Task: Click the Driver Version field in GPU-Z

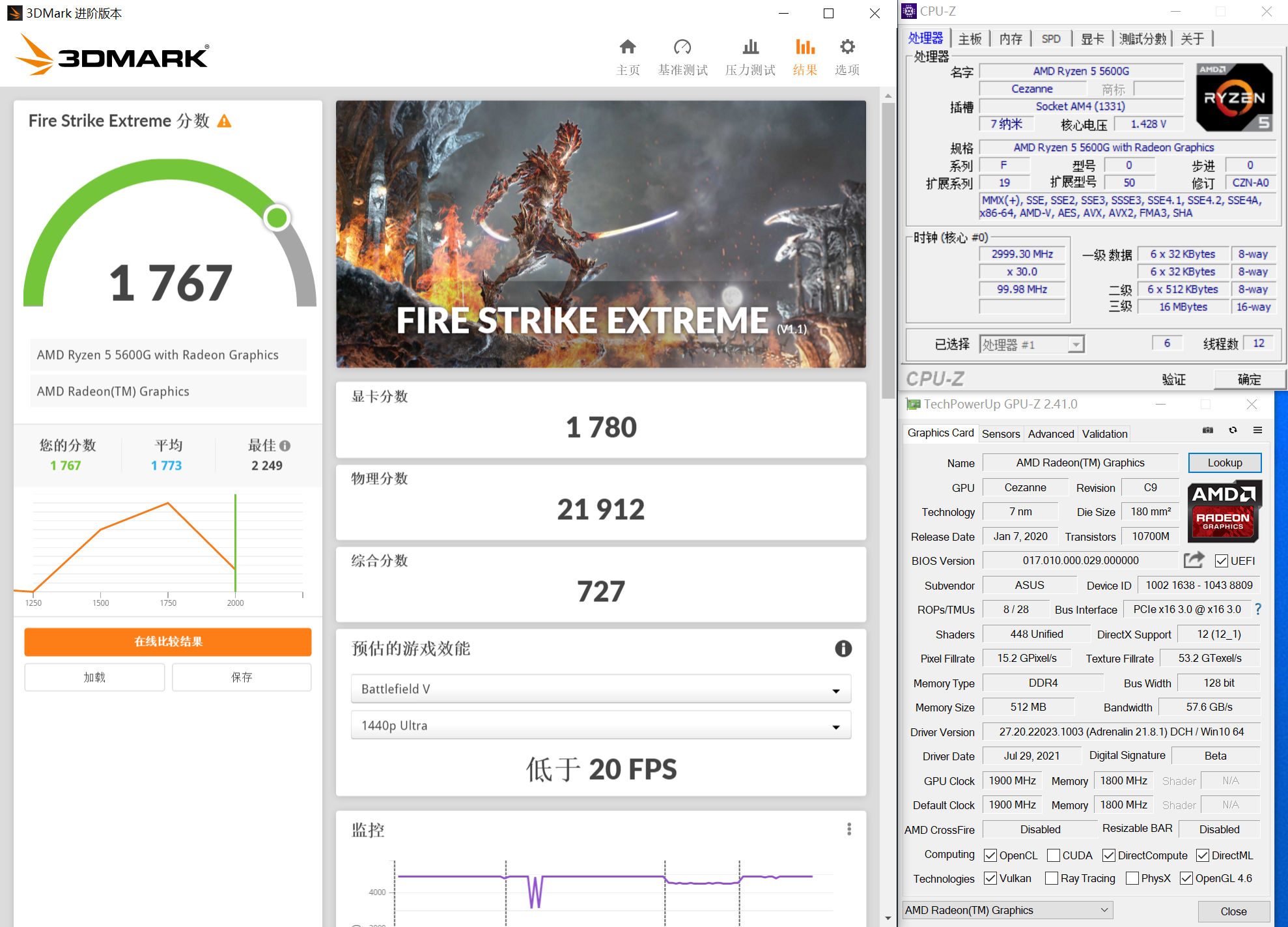Action: tap(1121, 732)
